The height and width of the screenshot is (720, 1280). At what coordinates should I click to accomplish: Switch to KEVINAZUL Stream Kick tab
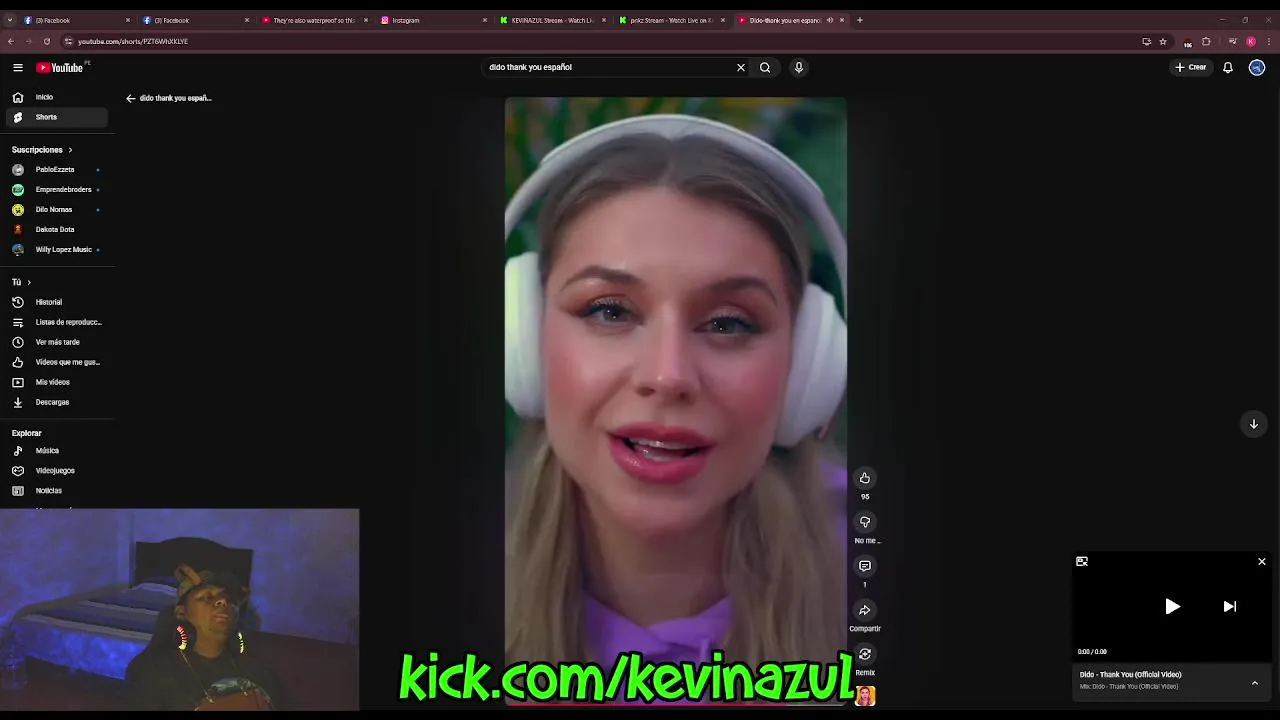pos(553,20)
